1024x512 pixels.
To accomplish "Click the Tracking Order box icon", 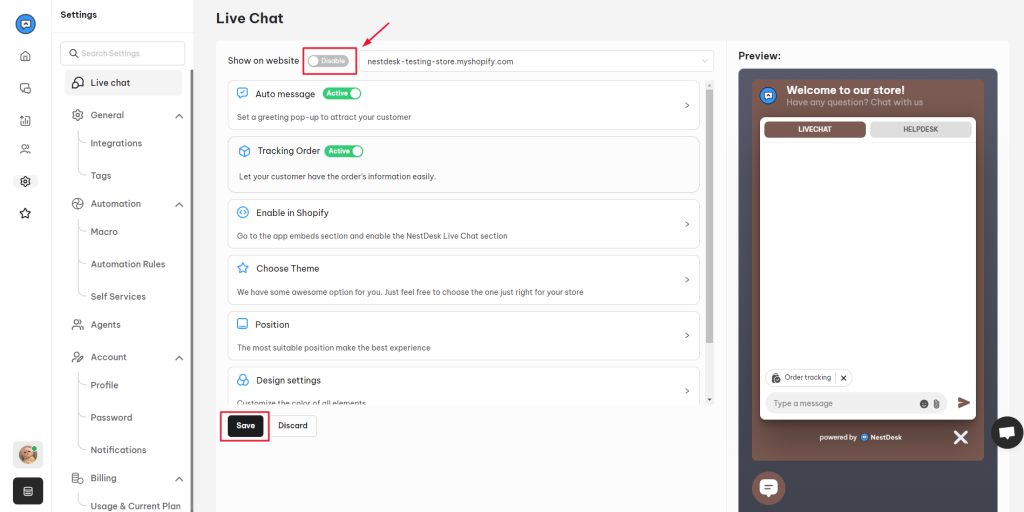I will [244, 151].
